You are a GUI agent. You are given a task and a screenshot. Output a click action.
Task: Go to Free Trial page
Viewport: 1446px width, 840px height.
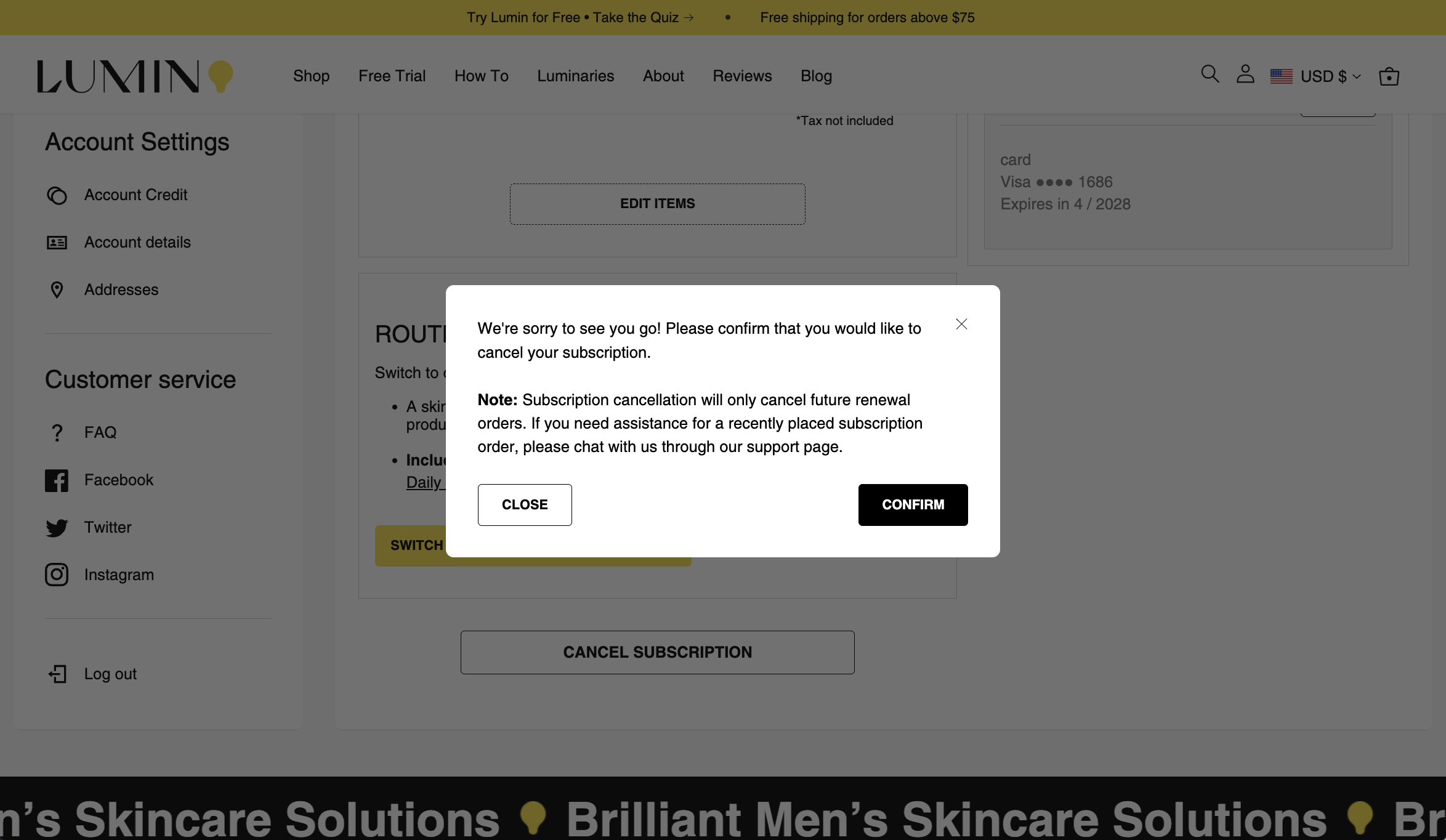392,76
